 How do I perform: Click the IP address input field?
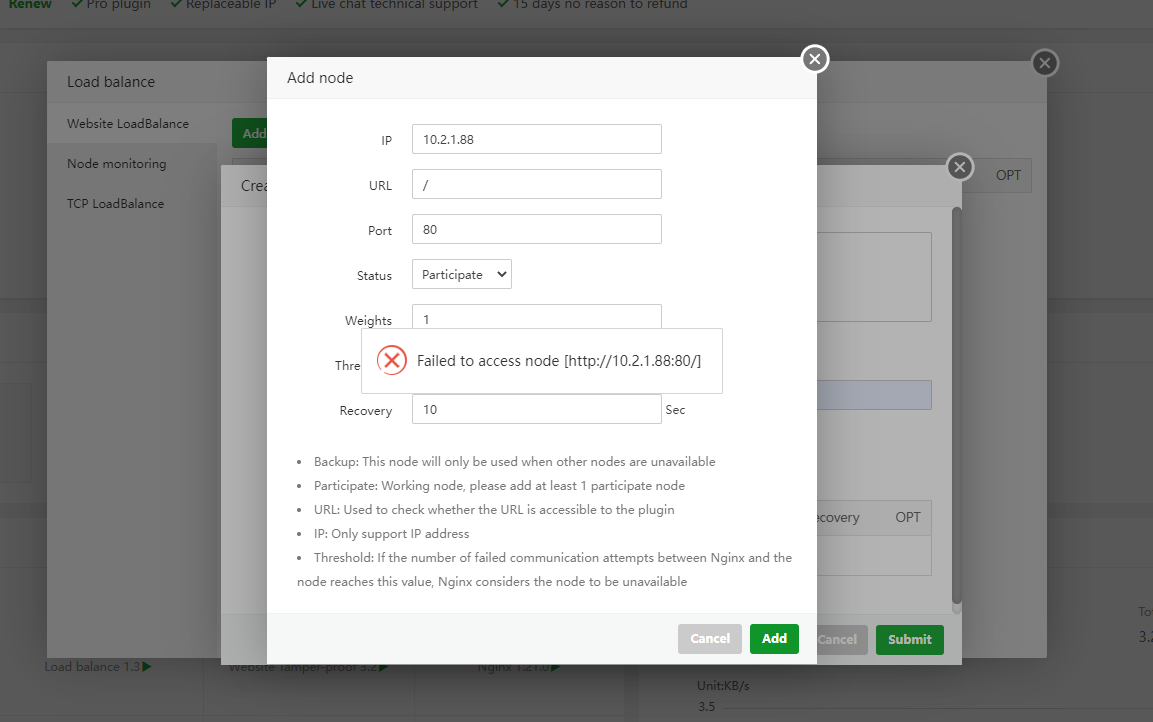tap(536, 138)
